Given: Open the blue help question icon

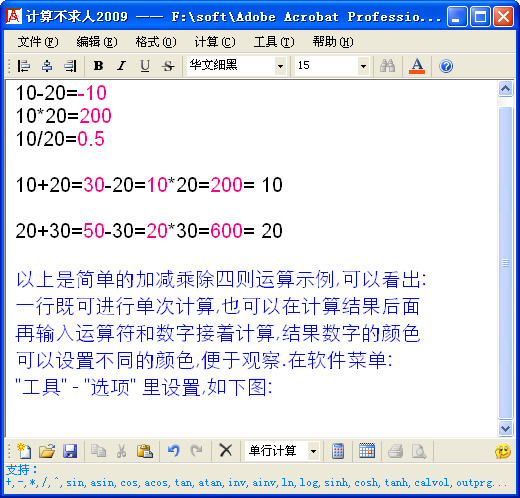Looking at the screenshot, I should (446, 66).
